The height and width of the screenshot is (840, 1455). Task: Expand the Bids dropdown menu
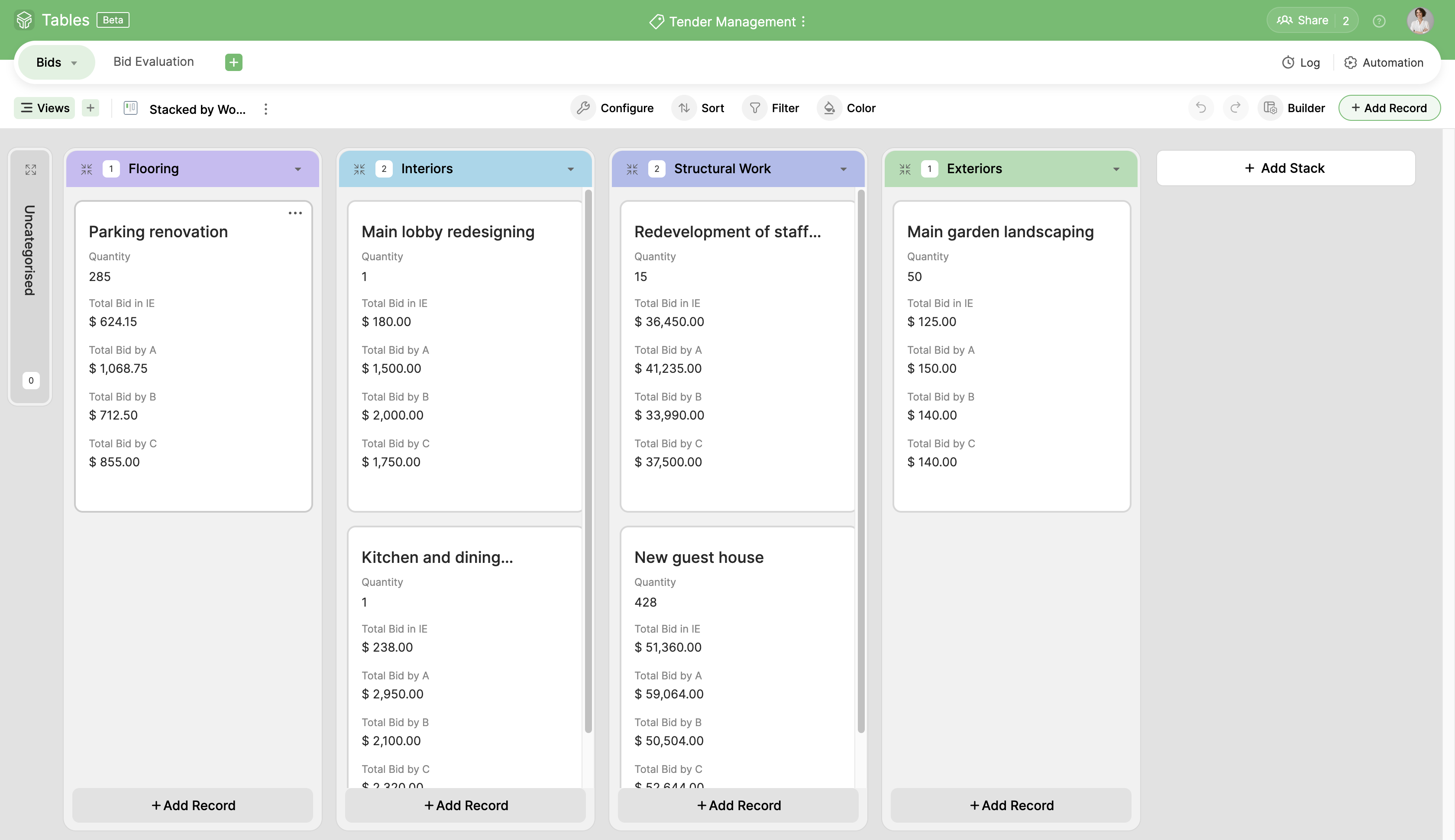pyautogui.click(x=74, y=62)
